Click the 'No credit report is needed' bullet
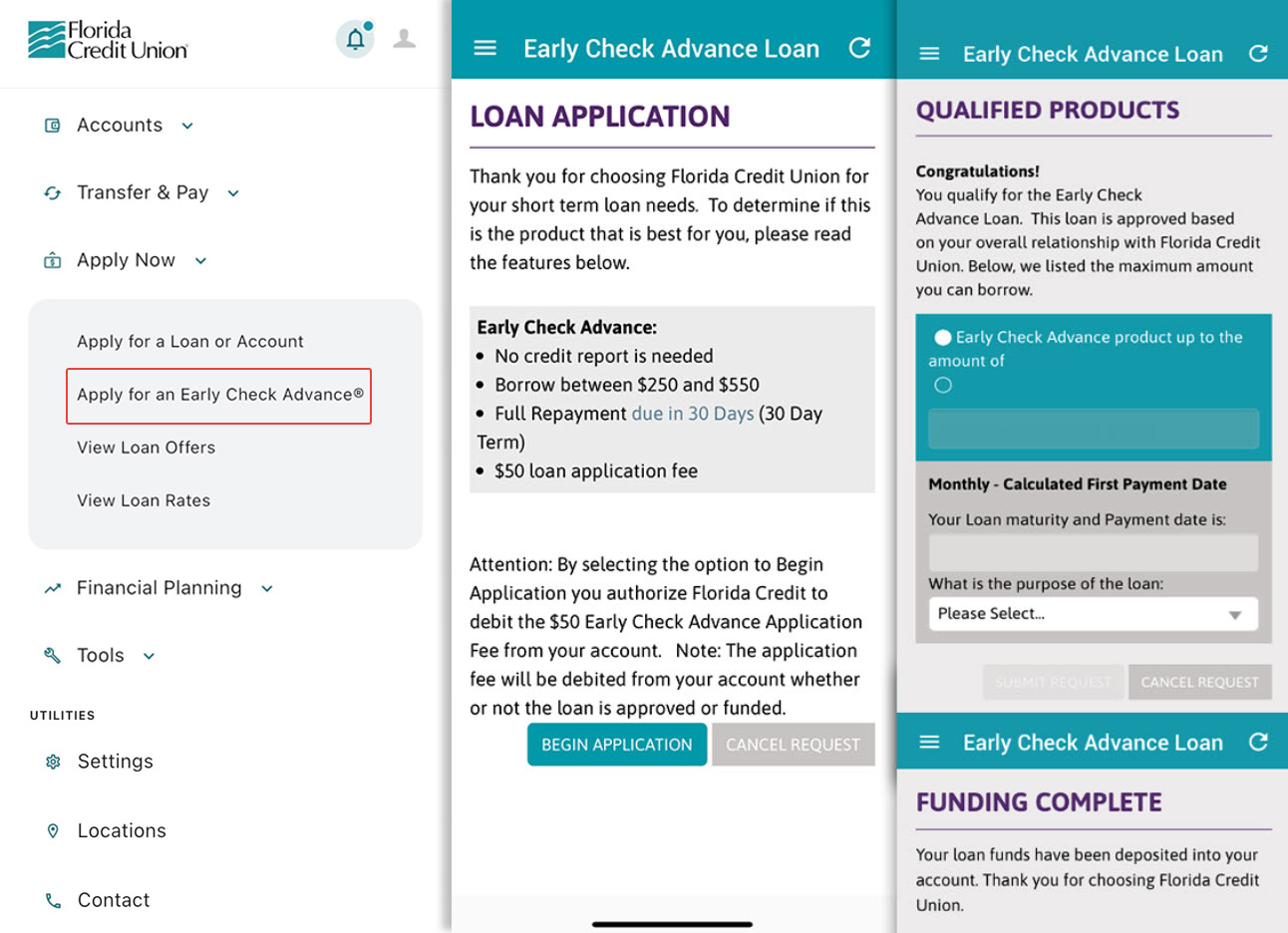Image resolution: width=1288 pixels, height=933 pixels. 604,356
